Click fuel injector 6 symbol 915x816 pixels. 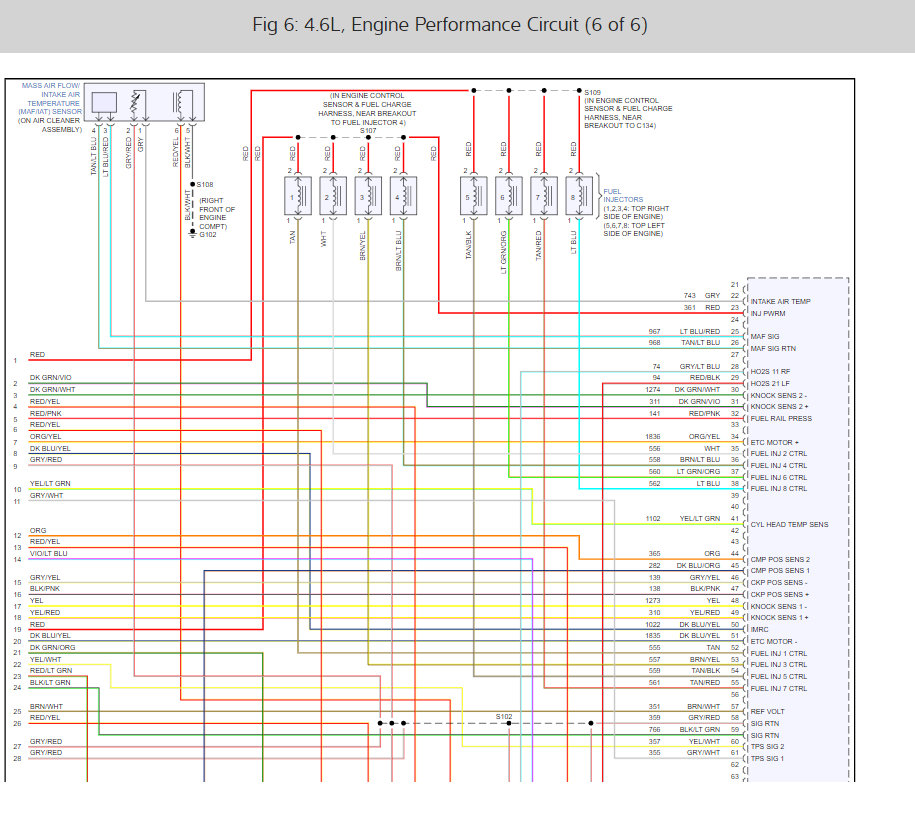click(509, 197)
